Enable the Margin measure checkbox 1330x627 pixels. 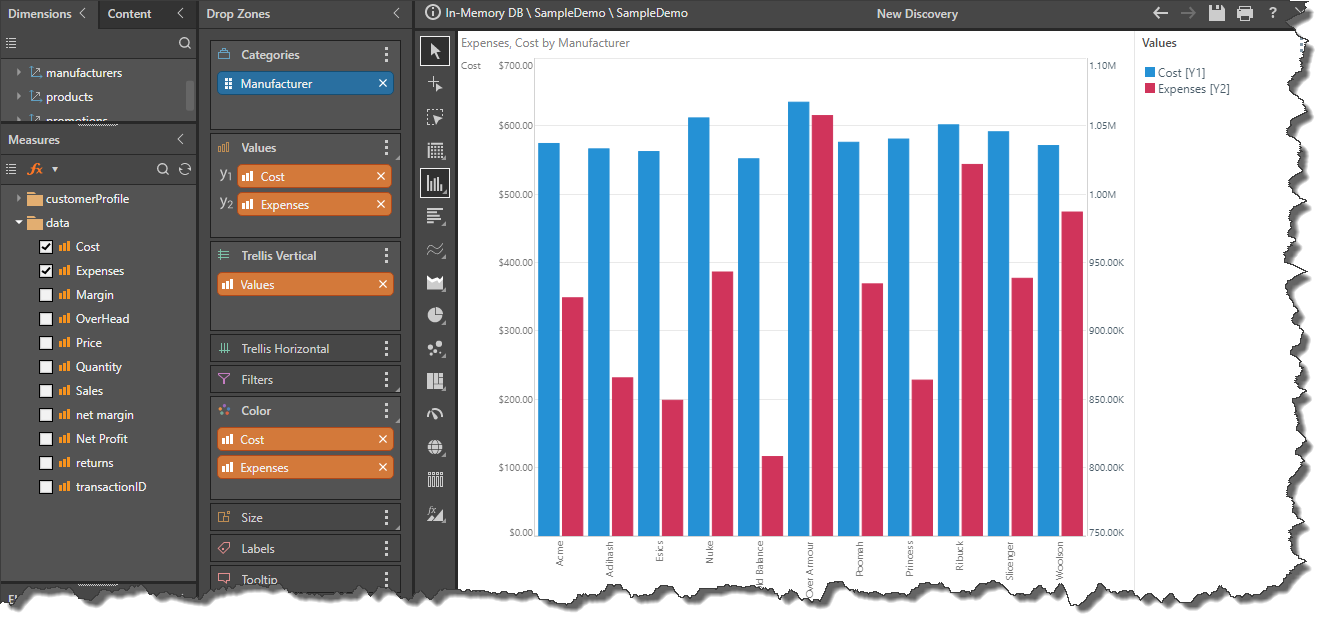pyautogui.click(x=46, y=295)
